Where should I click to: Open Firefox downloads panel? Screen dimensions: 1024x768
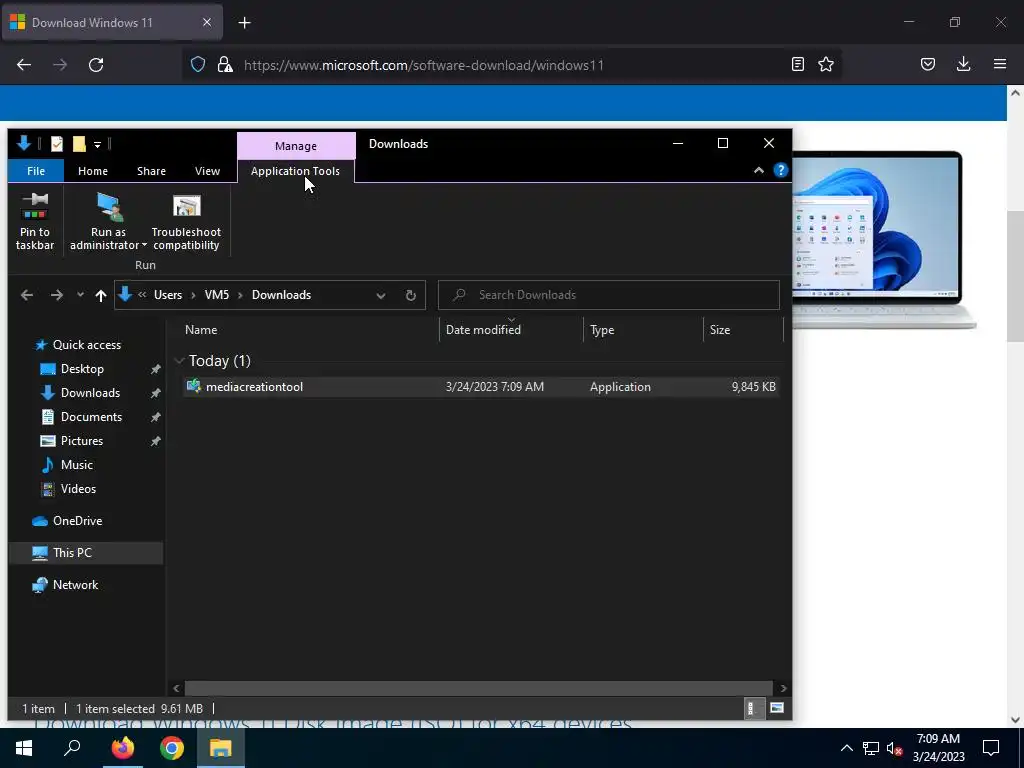tap(963, 64)
